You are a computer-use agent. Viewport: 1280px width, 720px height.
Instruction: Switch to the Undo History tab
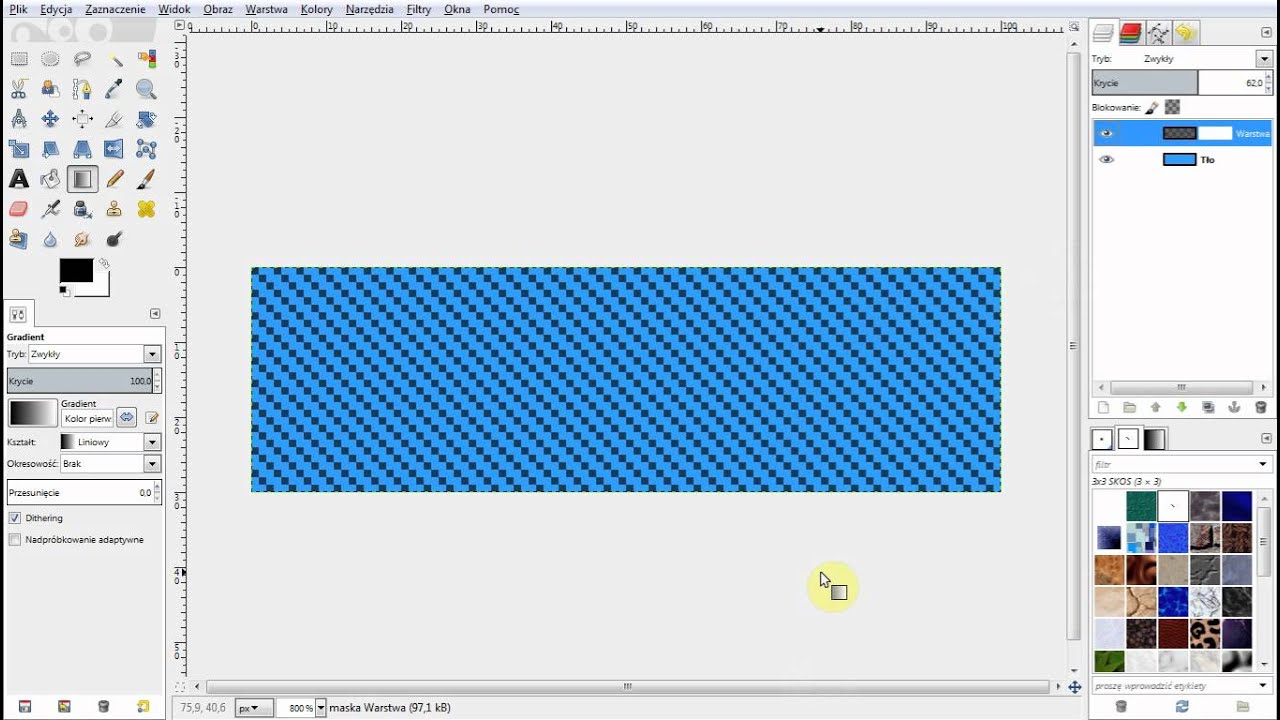coord(1186,33)
